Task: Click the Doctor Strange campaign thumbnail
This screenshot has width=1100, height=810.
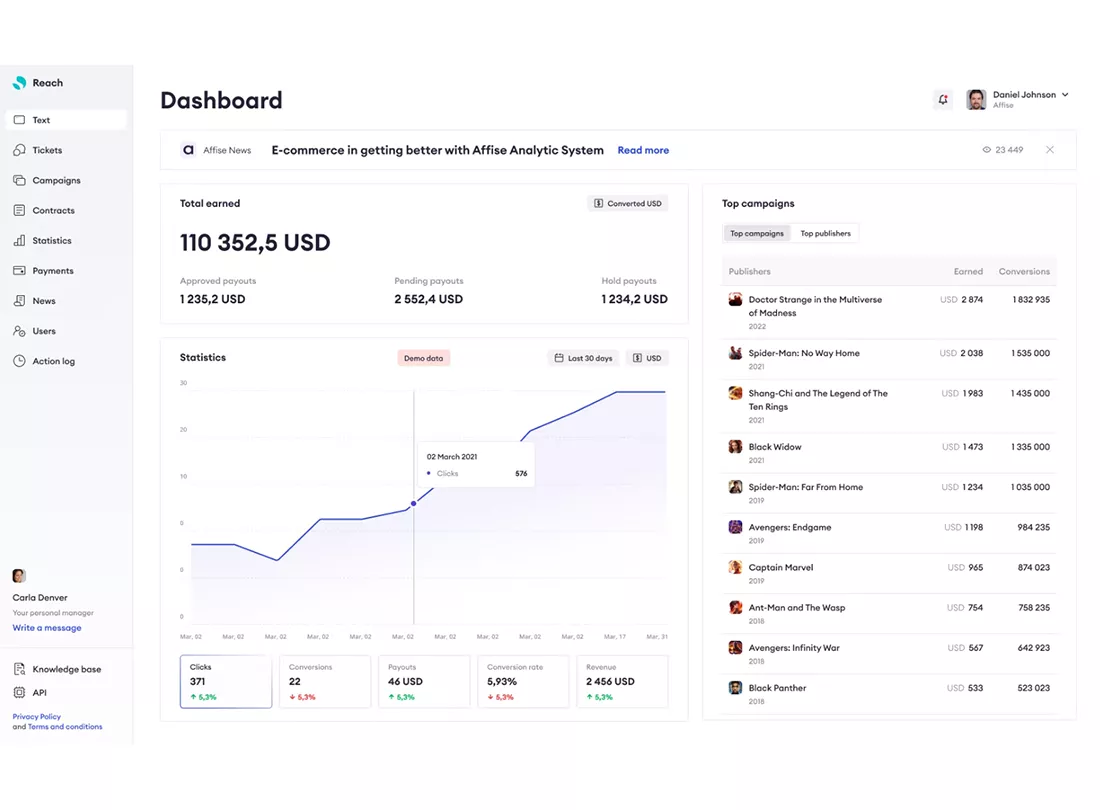Action: click(735, 299)
